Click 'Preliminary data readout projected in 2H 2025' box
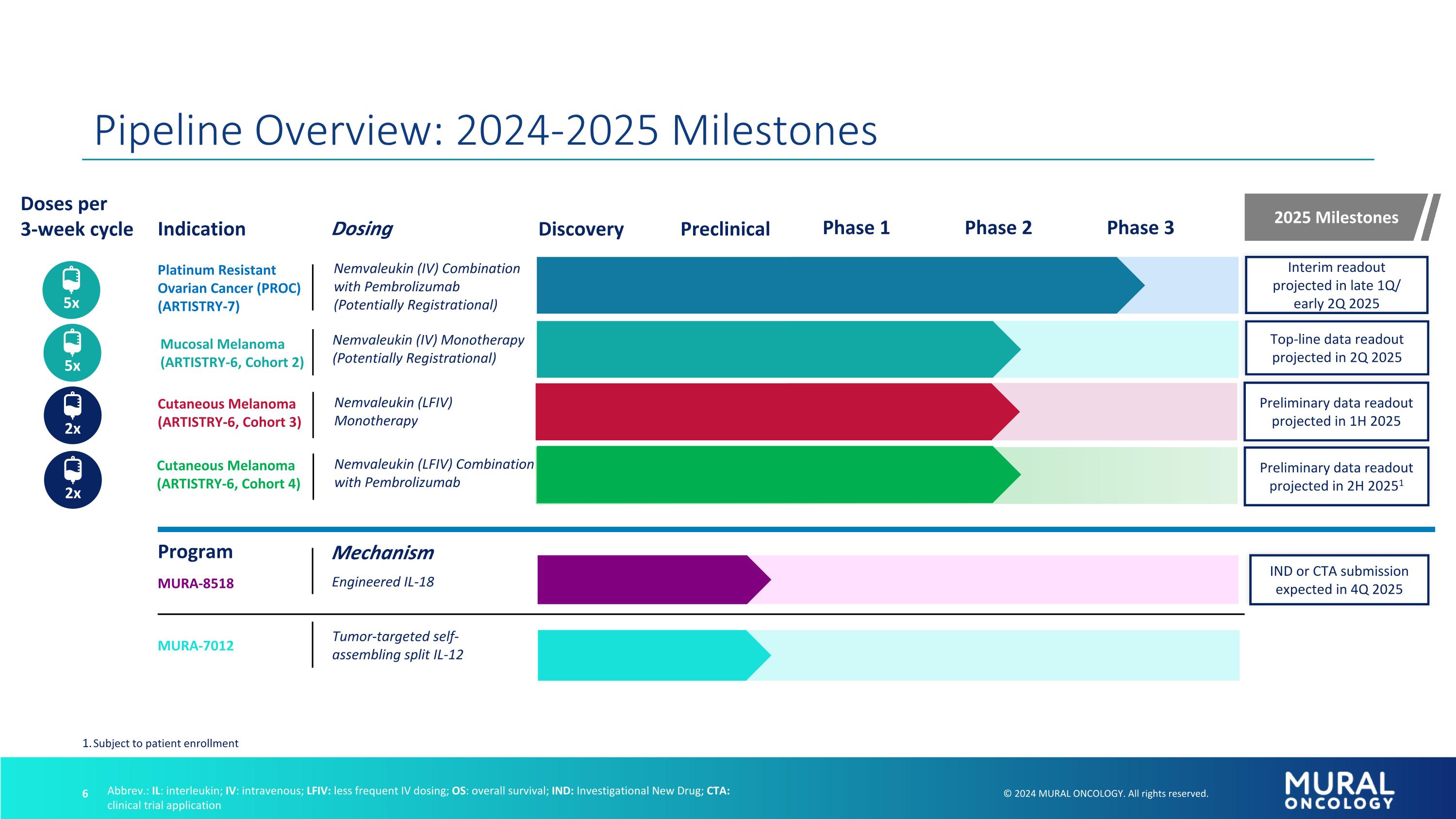Image resolution: width=1456 pixels, height=819 pixels. 1336,476
